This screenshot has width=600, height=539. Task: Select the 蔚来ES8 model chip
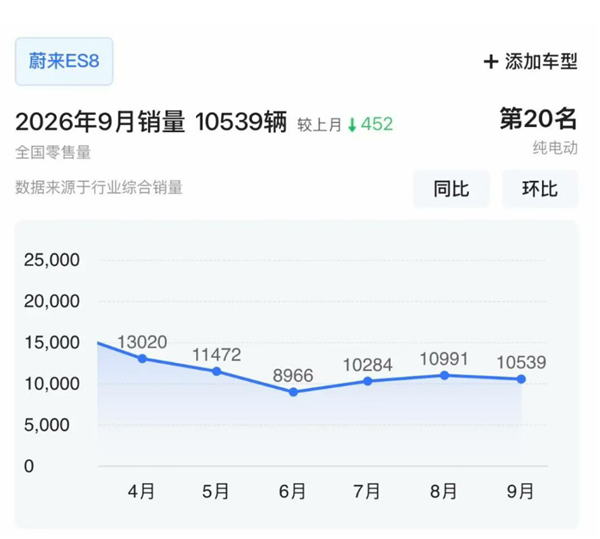coord(64,61)
